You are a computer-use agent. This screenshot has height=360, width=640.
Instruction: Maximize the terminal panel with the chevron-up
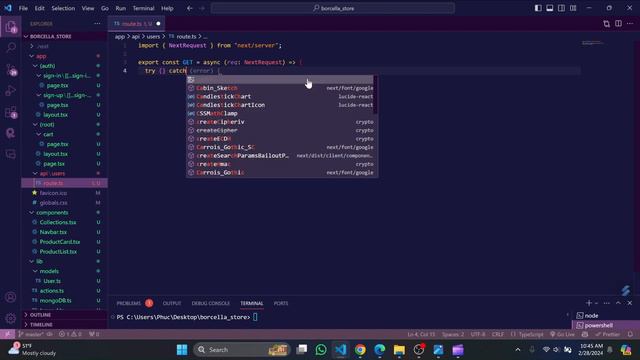[618, 303]
